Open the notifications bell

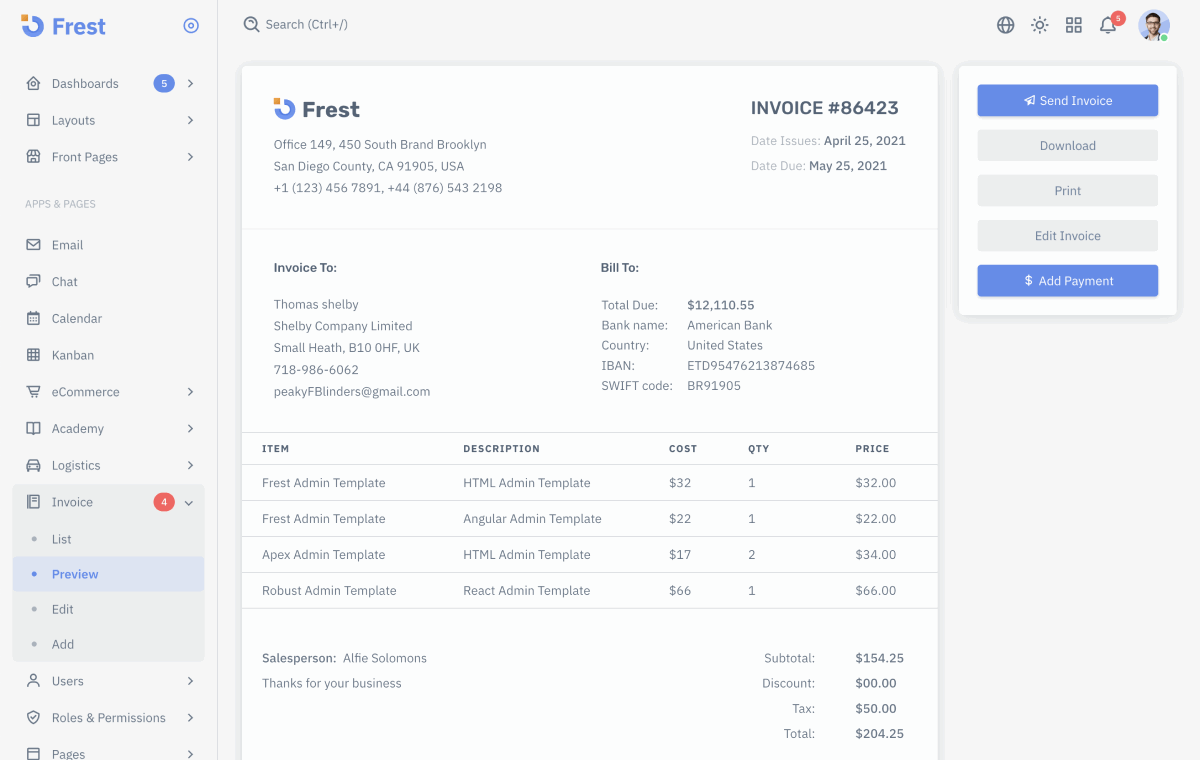click(1108, 24)
